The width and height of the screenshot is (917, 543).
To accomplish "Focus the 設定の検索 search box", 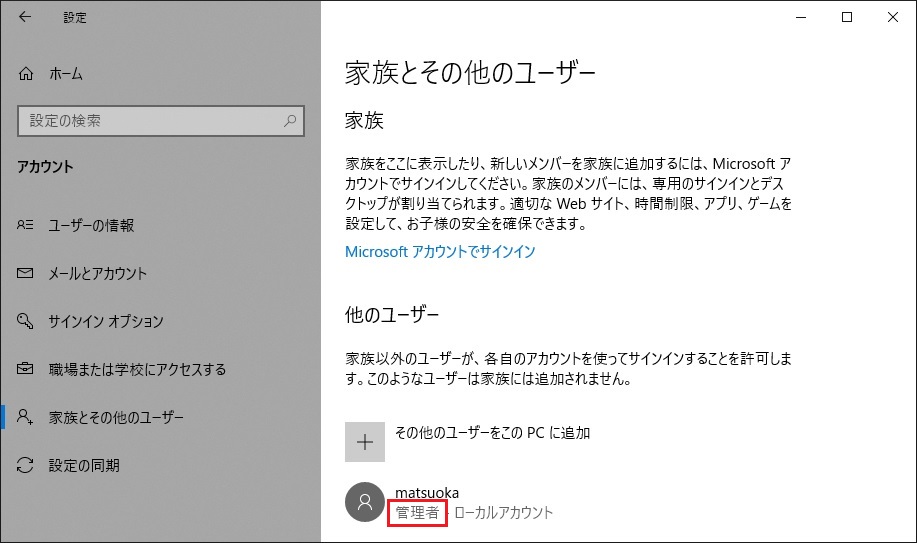I will click(x=161, y=121).
